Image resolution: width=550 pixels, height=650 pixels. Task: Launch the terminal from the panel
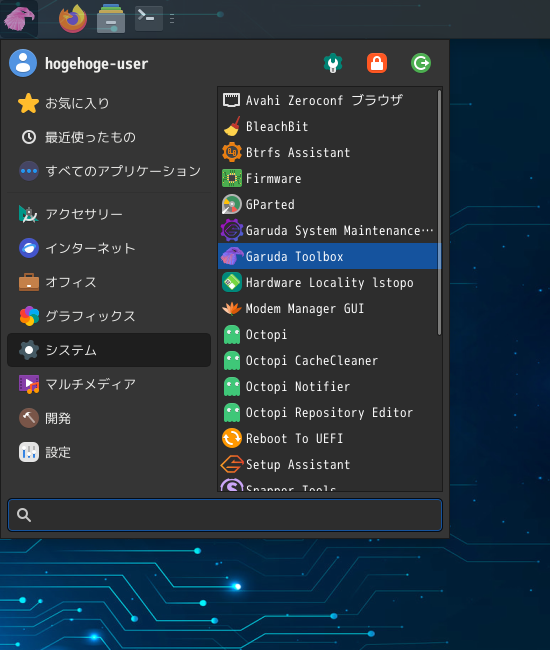[x=148, y=17]
